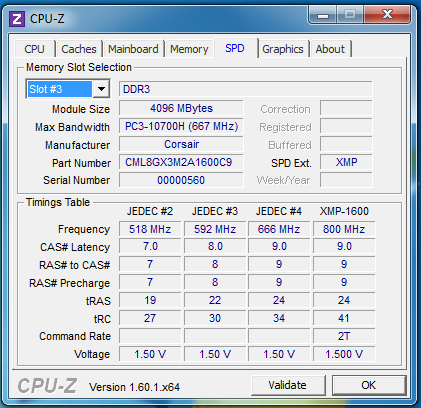Screen dimensions: 421x408
Task: Click the SPD Ext. label
Action: (291, 163)
